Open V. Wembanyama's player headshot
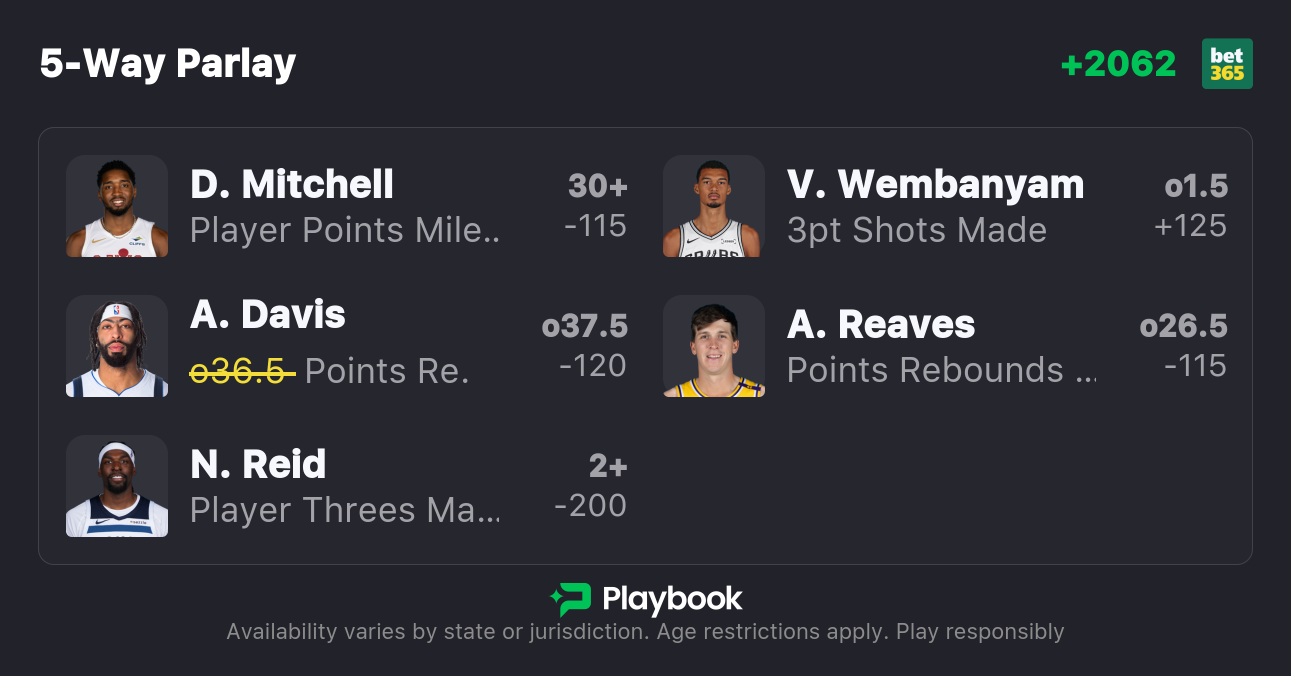The height and width of the screenshot is (676, 1291). click(714, 206)
